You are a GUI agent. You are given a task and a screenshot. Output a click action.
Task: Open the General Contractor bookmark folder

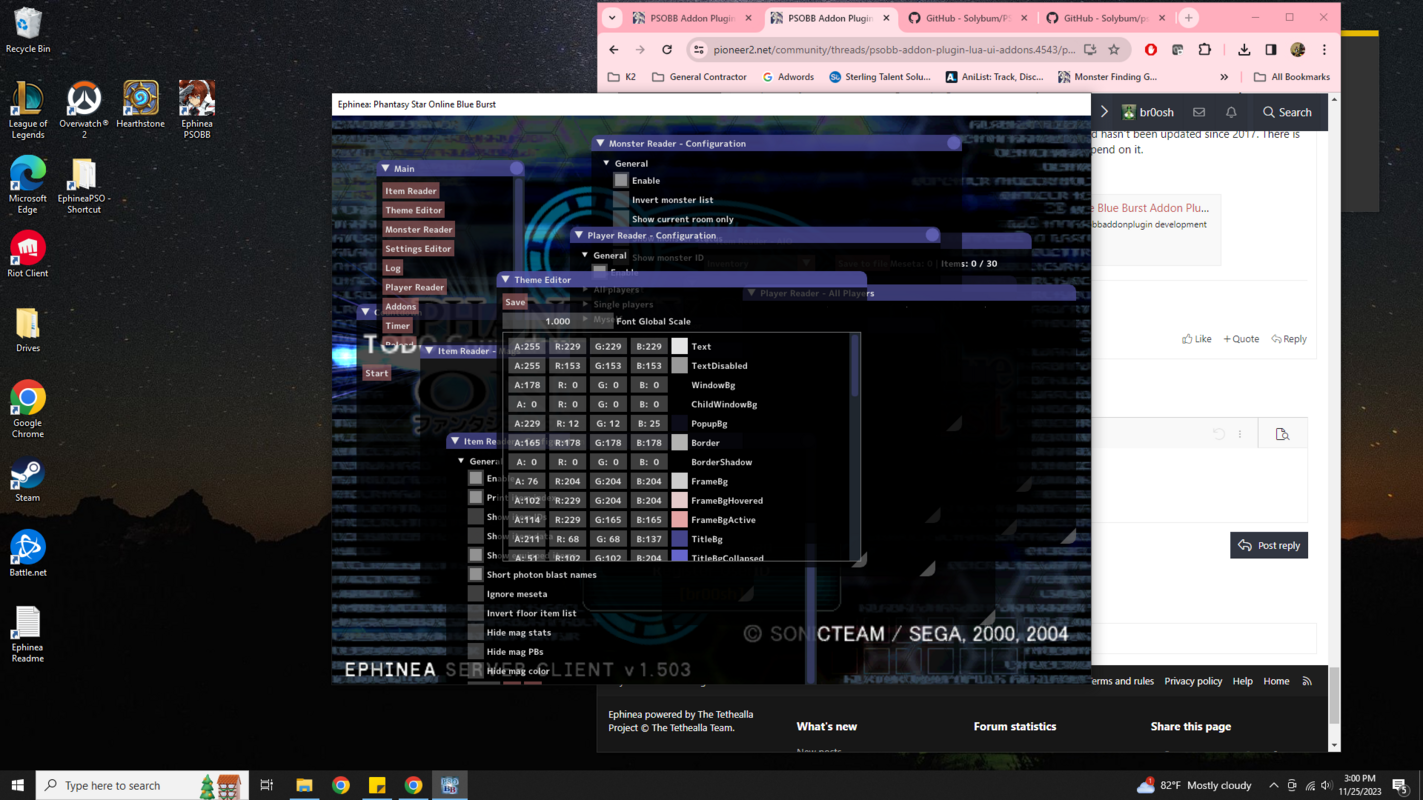click(x=699, y=77)
